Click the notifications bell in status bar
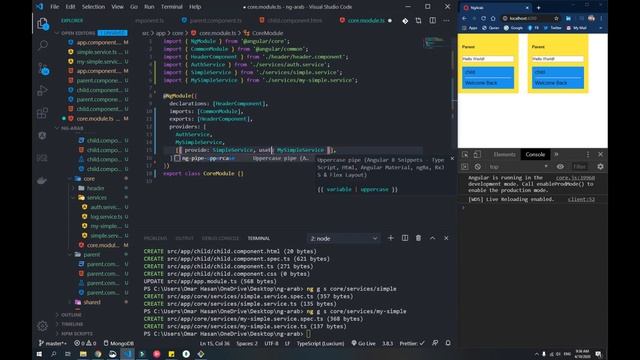 [448, 343]
